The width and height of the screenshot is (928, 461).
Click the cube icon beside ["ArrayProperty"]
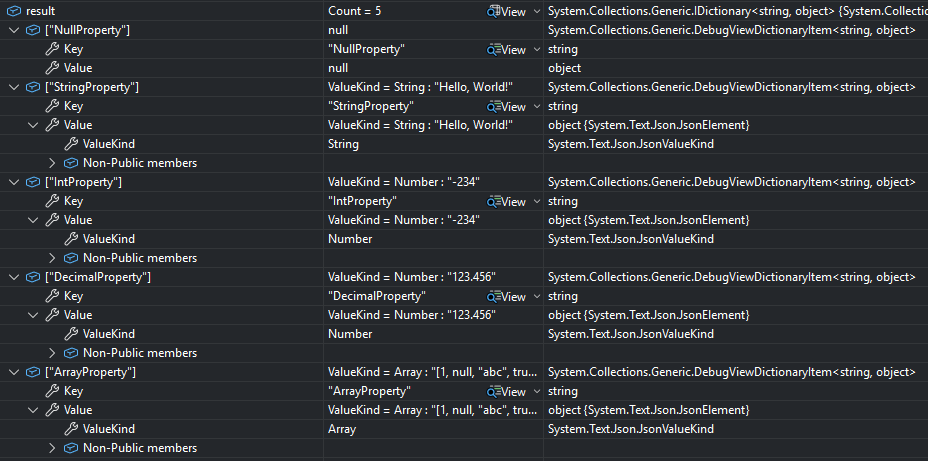pyautogui.click(x=33, y=372)
